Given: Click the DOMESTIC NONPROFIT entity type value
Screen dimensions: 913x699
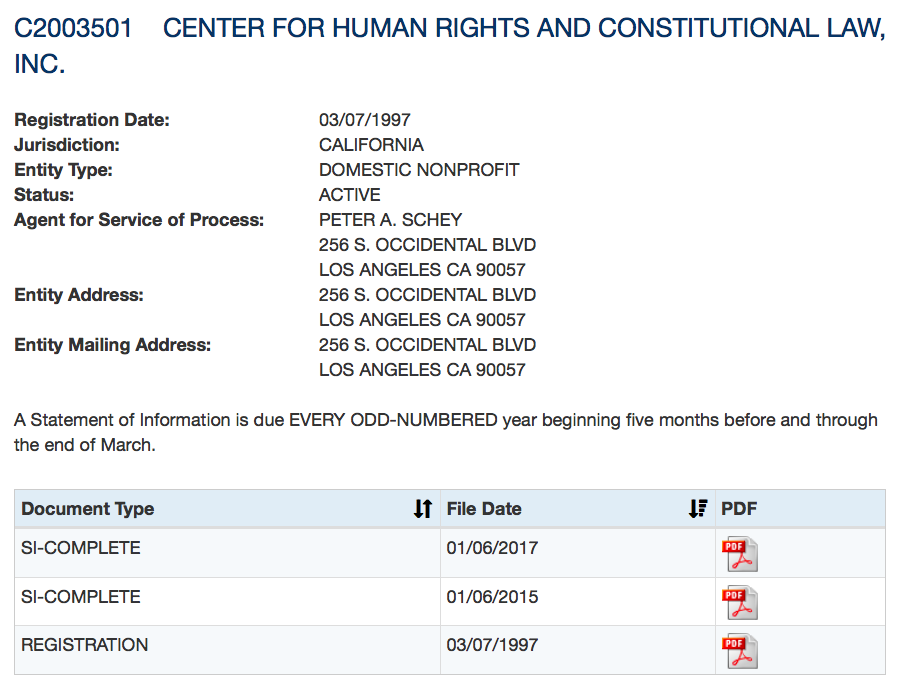Looking at the screenshot, I should coord(419,170).
